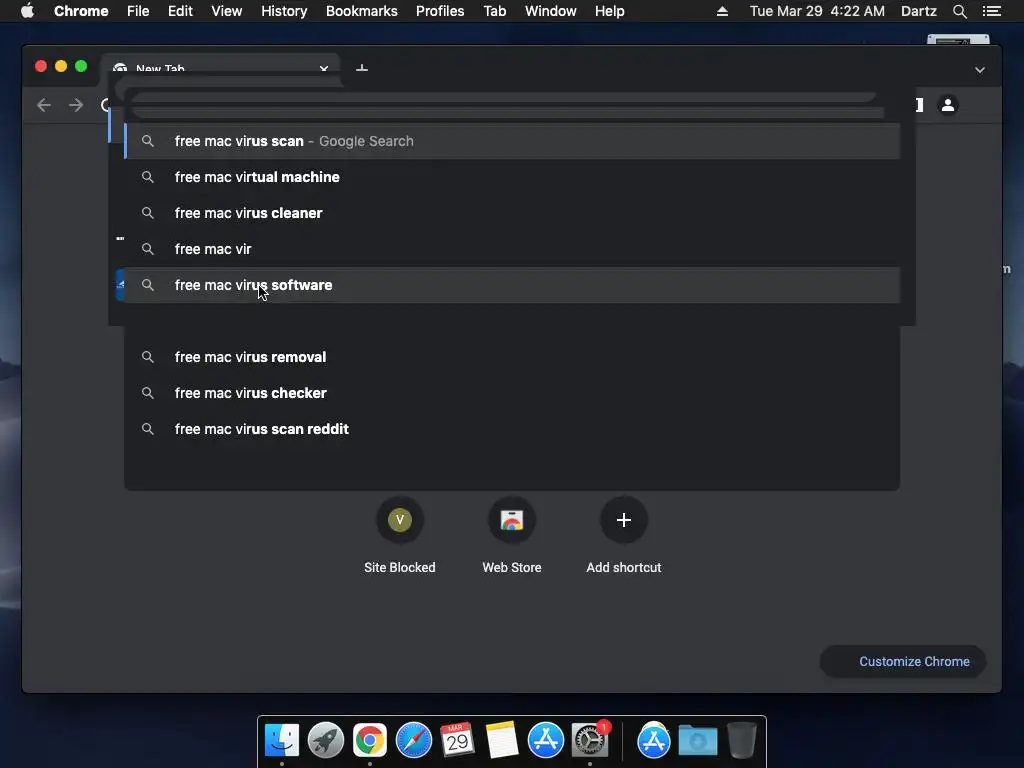Open the Tab menu
This screenshot has width=1024, height=768.
coord(494,11)
